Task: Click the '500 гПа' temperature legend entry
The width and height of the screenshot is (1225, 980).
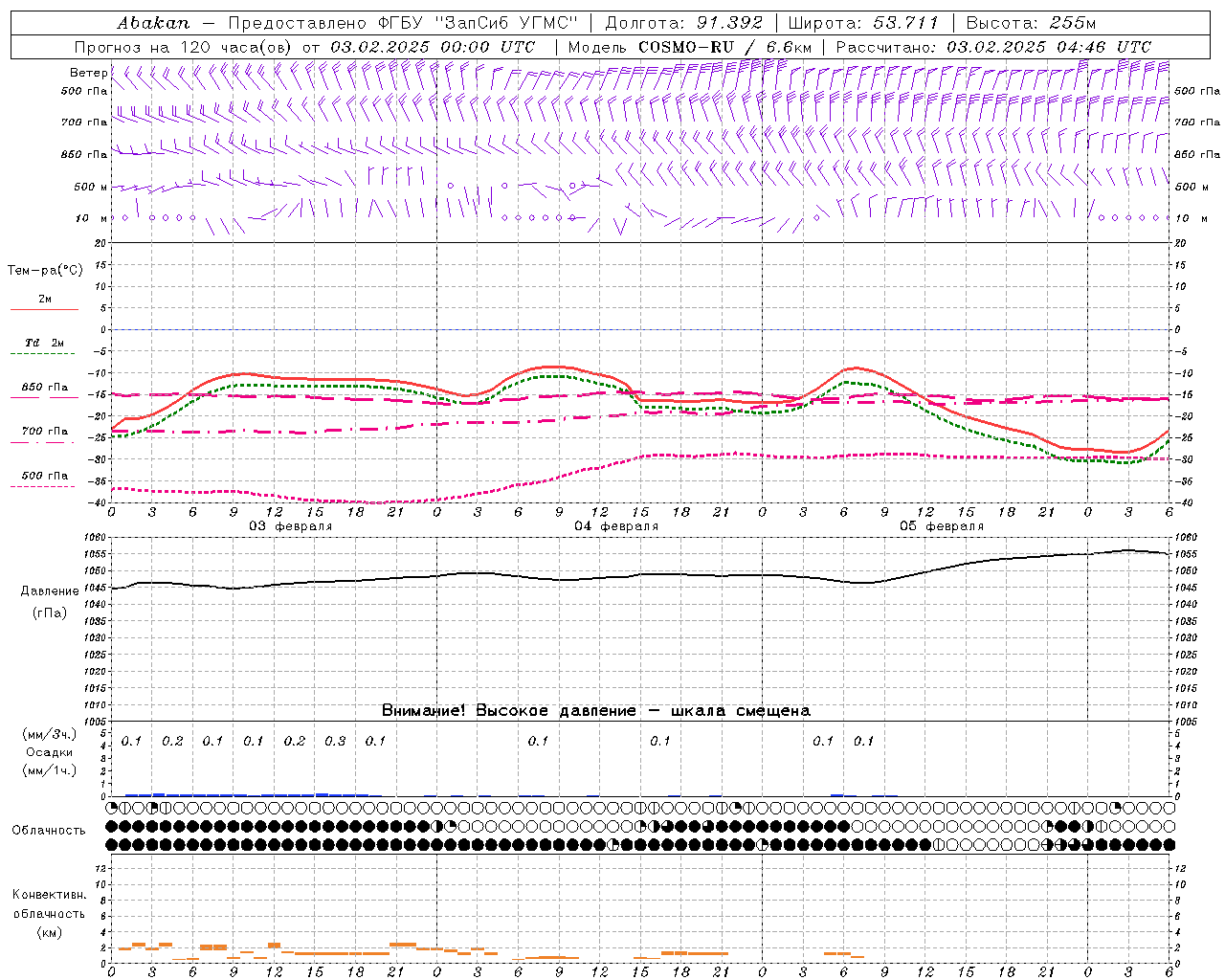Action: [45, 476]
